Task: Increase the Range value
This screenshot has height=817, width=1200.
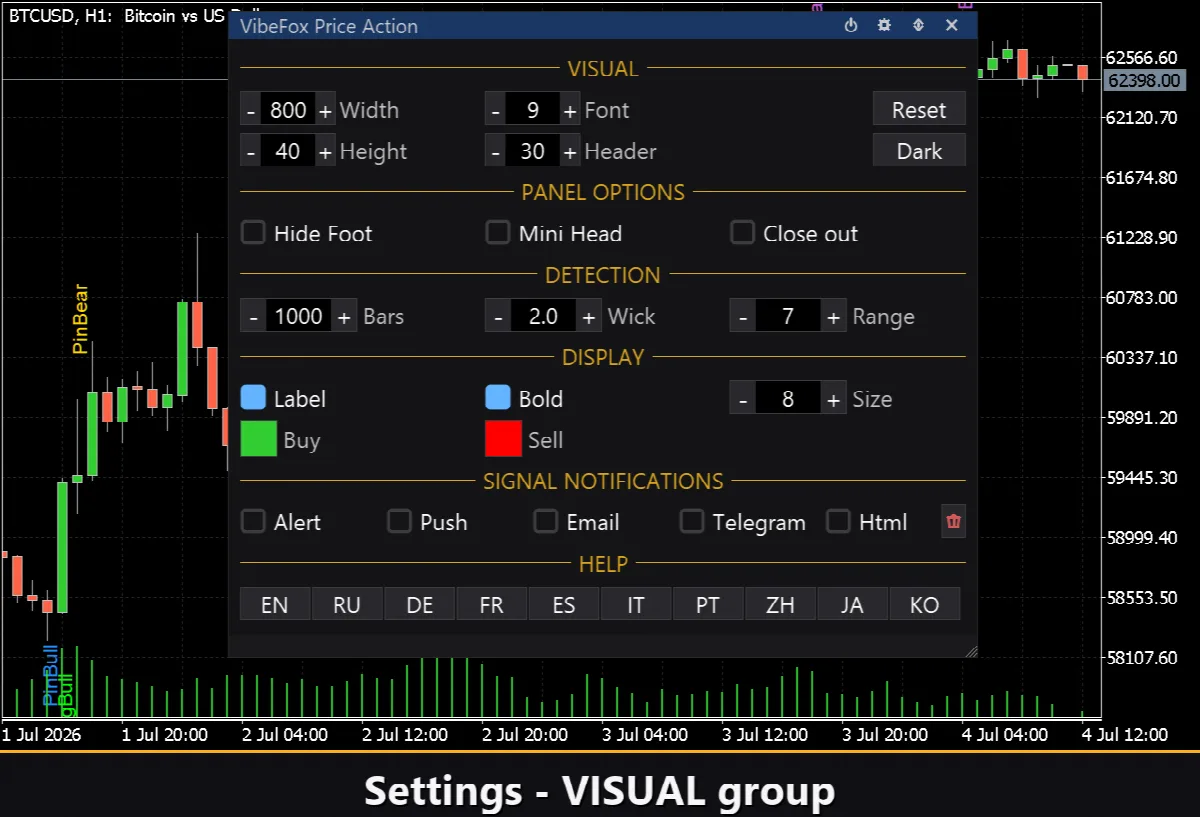Action: point(834,317)
